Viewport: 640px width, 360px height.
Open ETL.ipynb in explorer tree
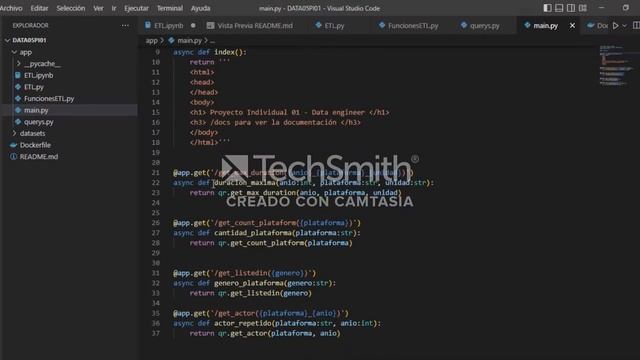coord(38,76)
